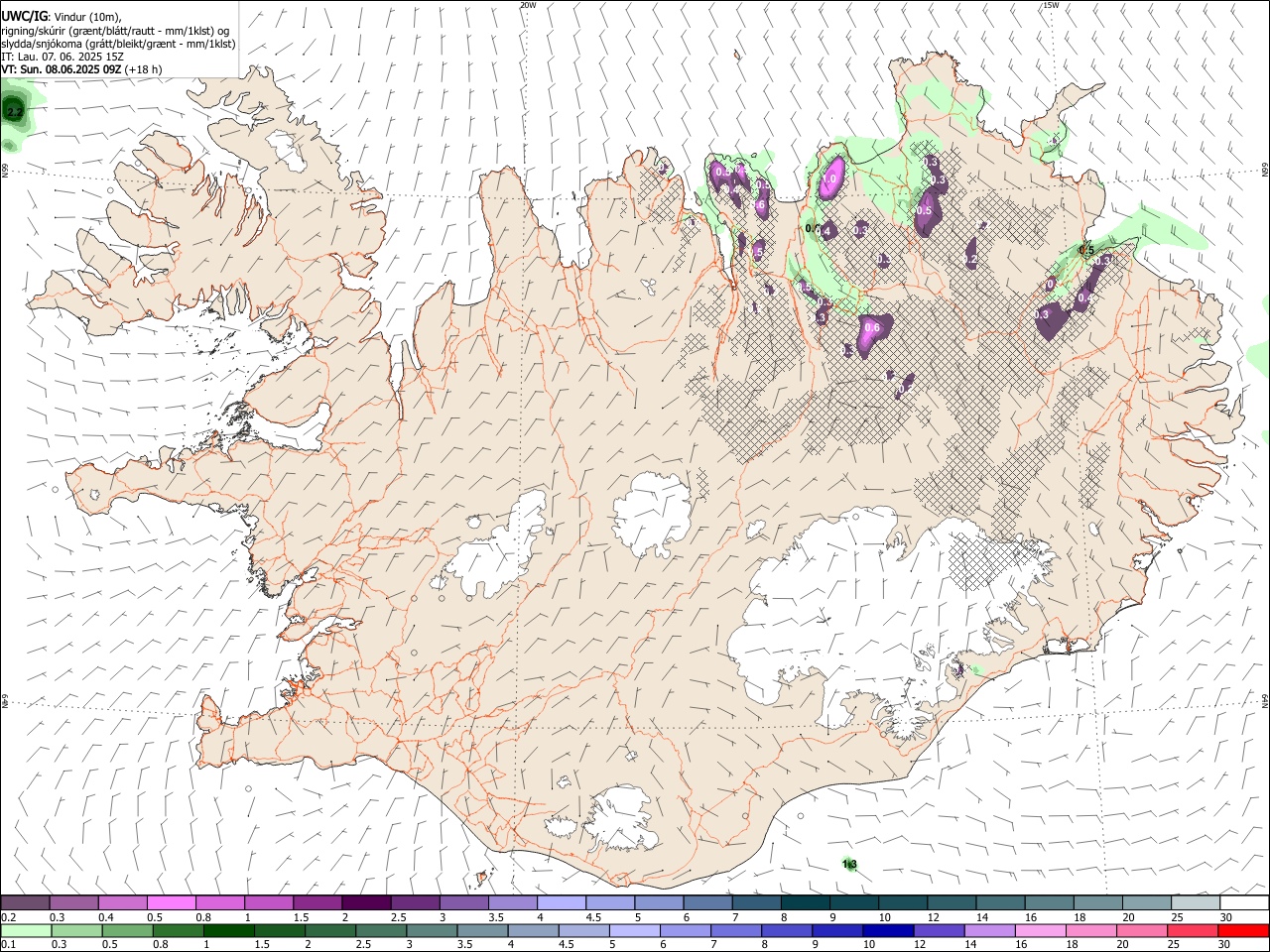Screen dimensions: 1270x952
Task: Click the 64N latitude label on the right edge
Action: 1265,701
